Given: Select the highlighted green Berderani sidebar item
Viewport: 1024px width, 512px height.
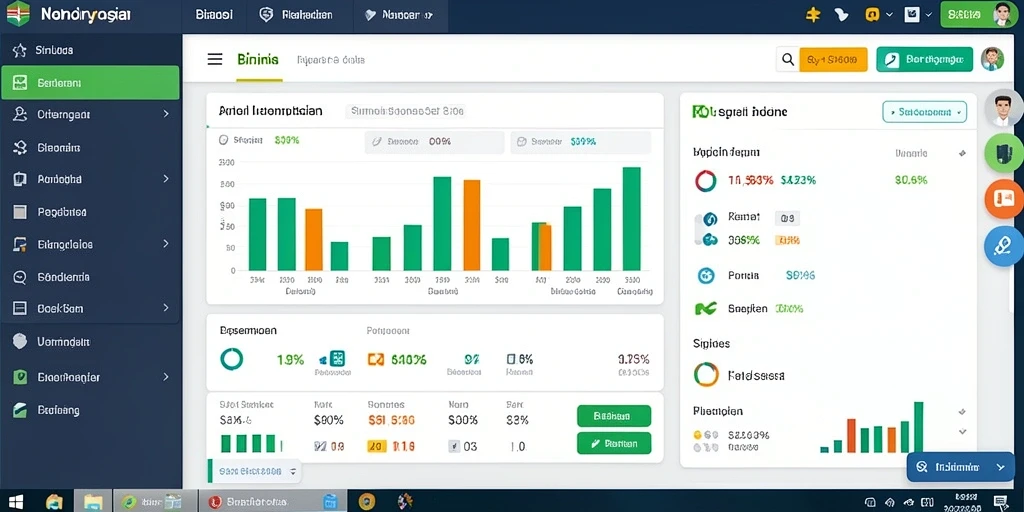Looking at the screenshot, I should coord(90,83).
